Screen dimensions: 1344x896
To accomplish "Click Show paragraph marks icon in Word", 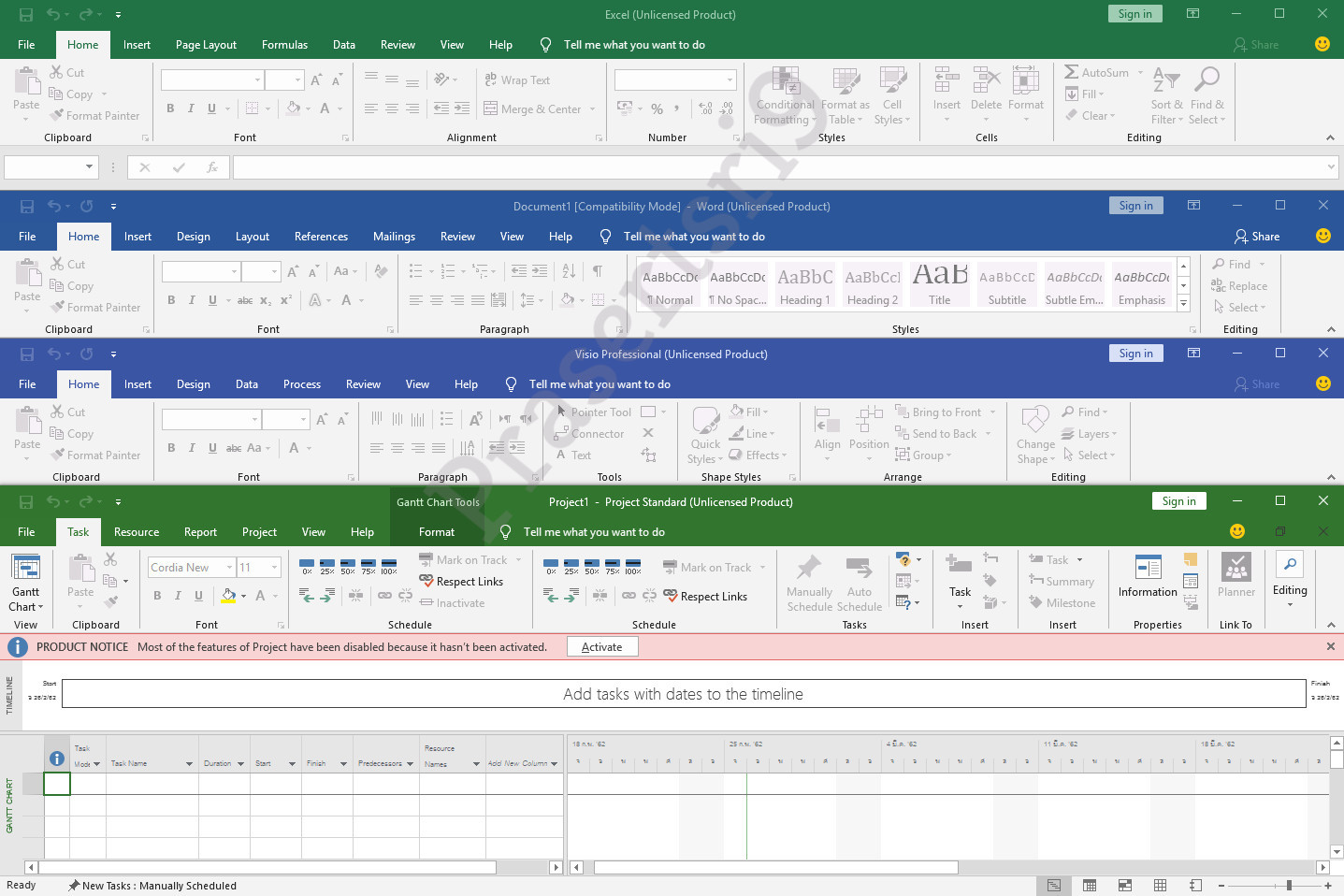I will pos(597,271).
